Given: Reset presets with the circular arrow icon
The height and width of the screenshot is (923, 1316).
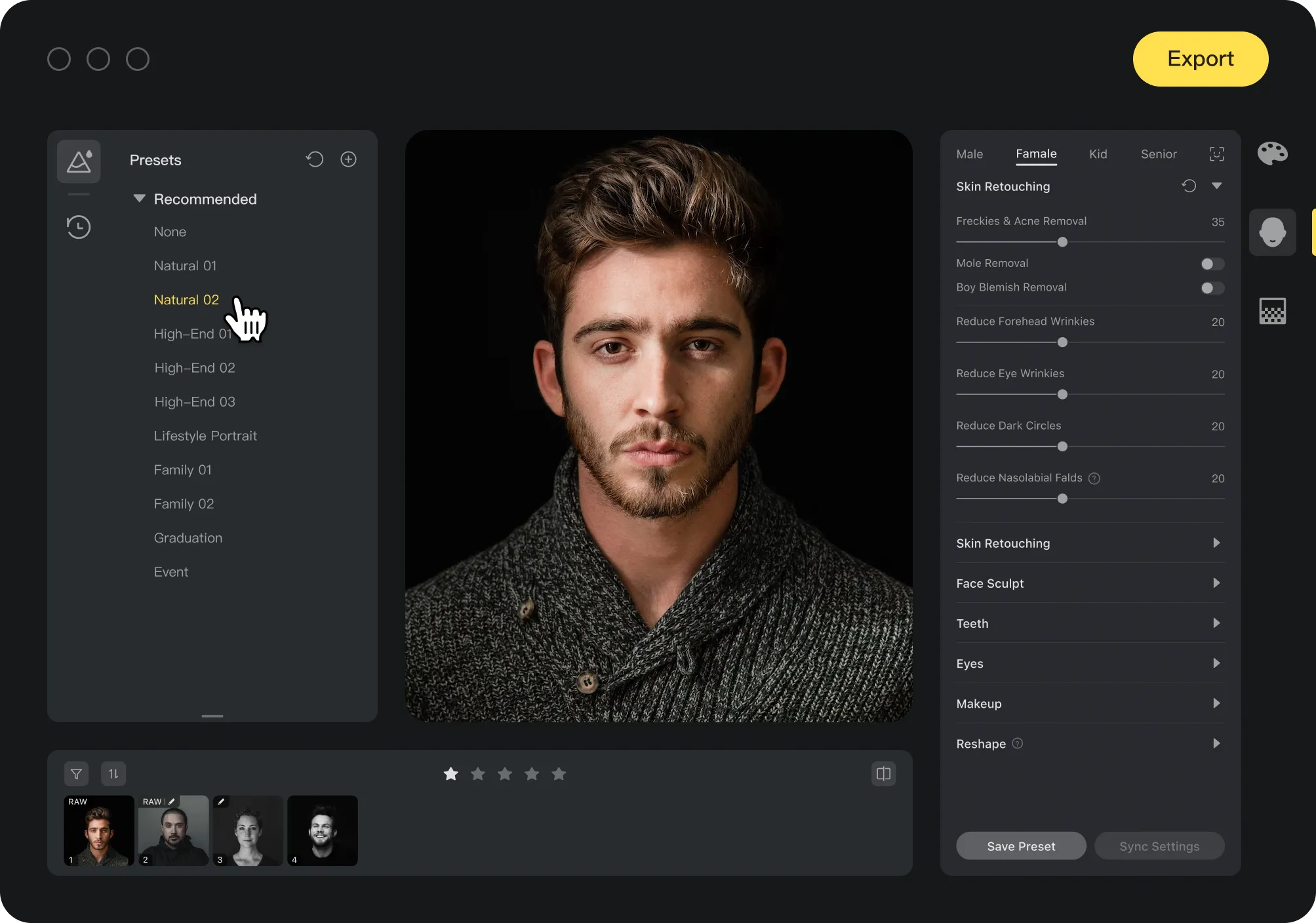Looking at the screenshot, I should [x=315, y=159].
